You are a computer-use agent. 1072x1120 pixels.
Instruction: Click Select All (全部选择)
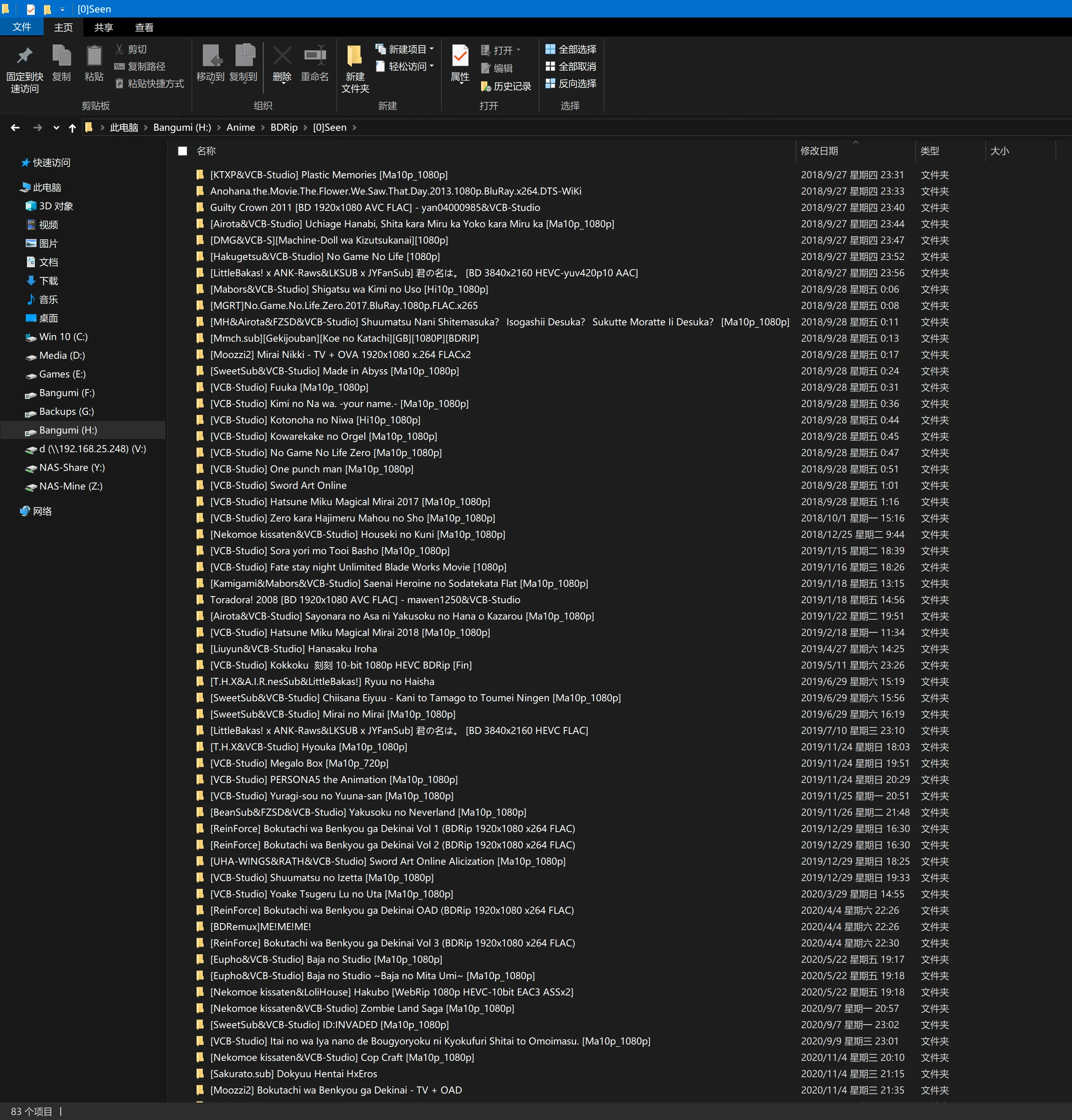tap(570, 50)
